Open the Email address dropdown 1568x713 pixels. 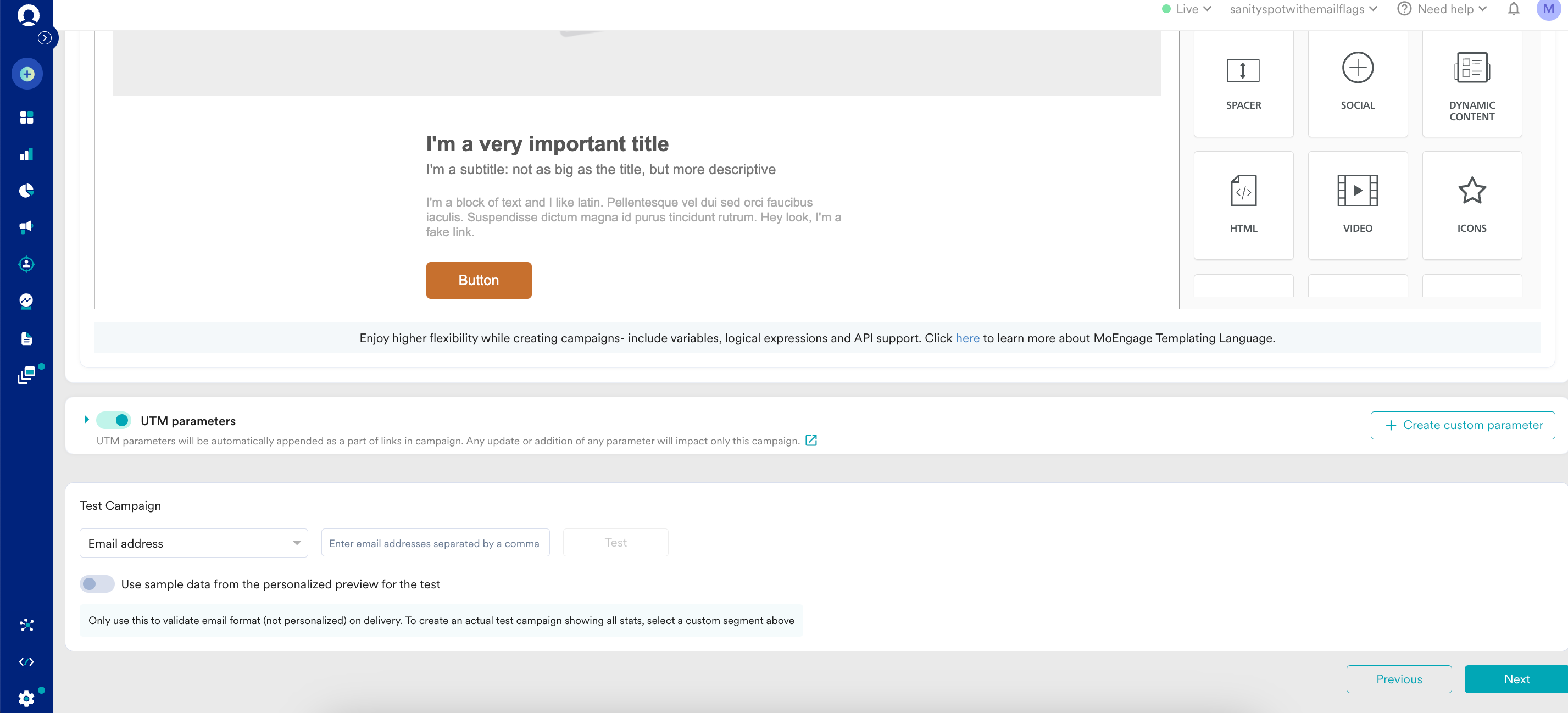coord(193,543)
